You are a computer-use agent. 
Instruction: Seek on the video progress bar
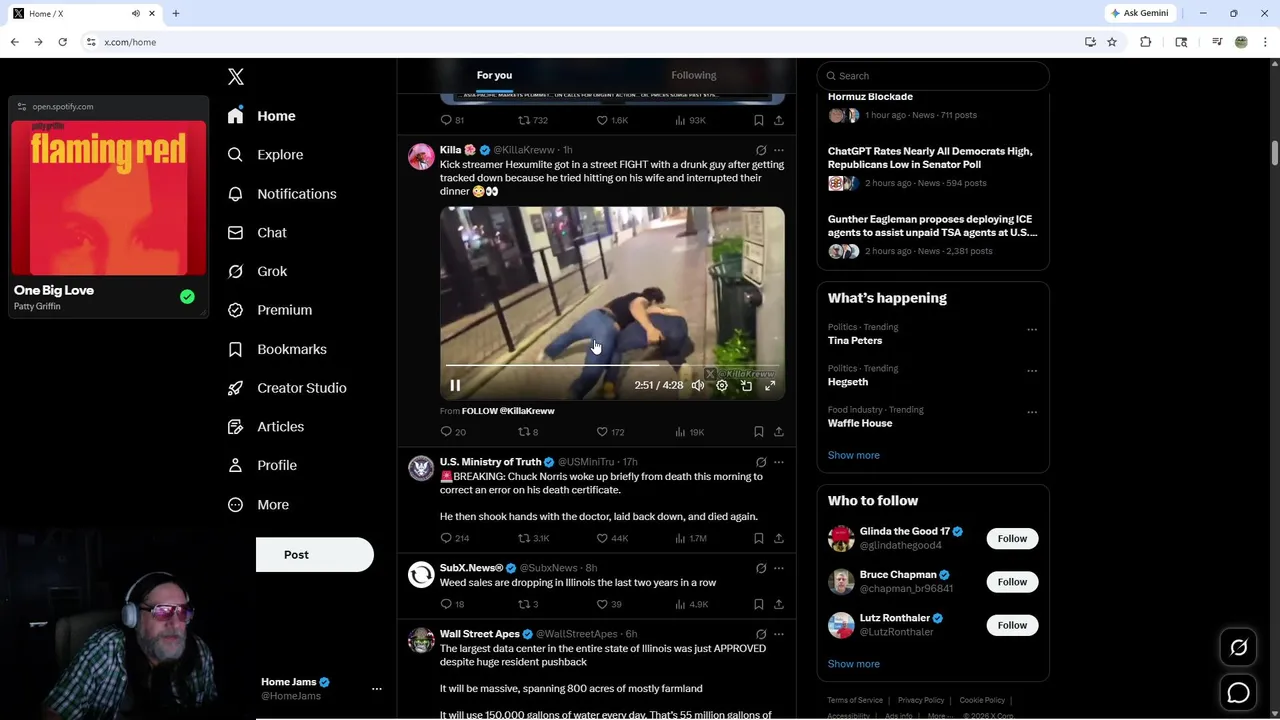coord(612,366)
